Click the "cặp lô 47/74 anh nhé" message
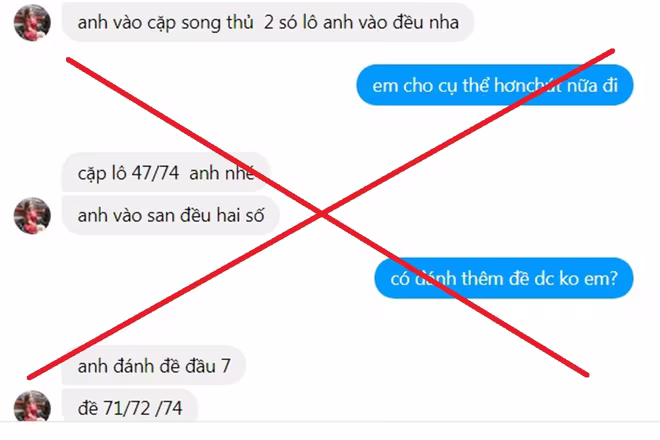Viewport: 660px width, 440px height. click(x=166, y=173)
